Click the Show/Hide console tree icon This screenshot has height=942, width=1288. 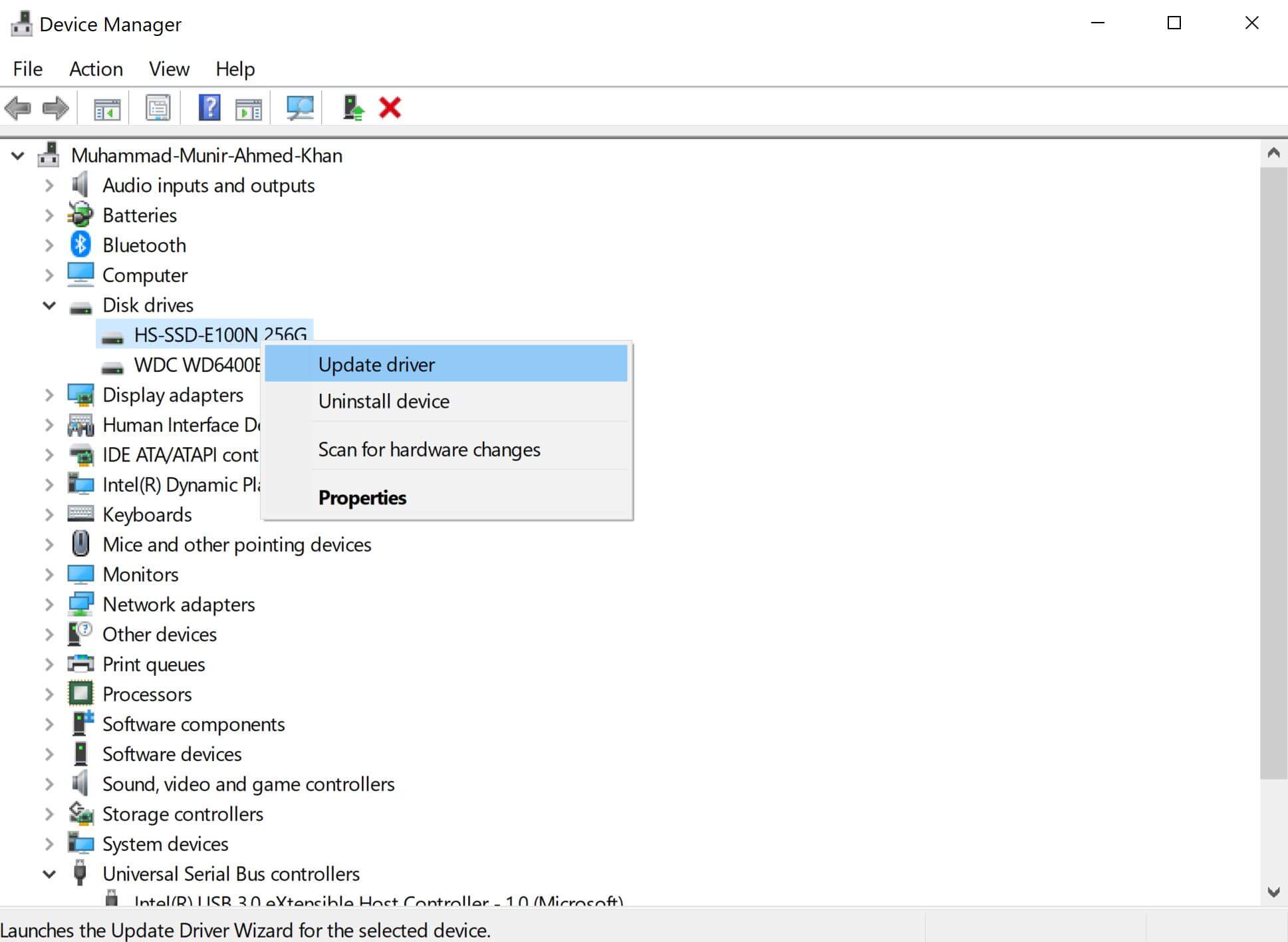pos(107,108)
